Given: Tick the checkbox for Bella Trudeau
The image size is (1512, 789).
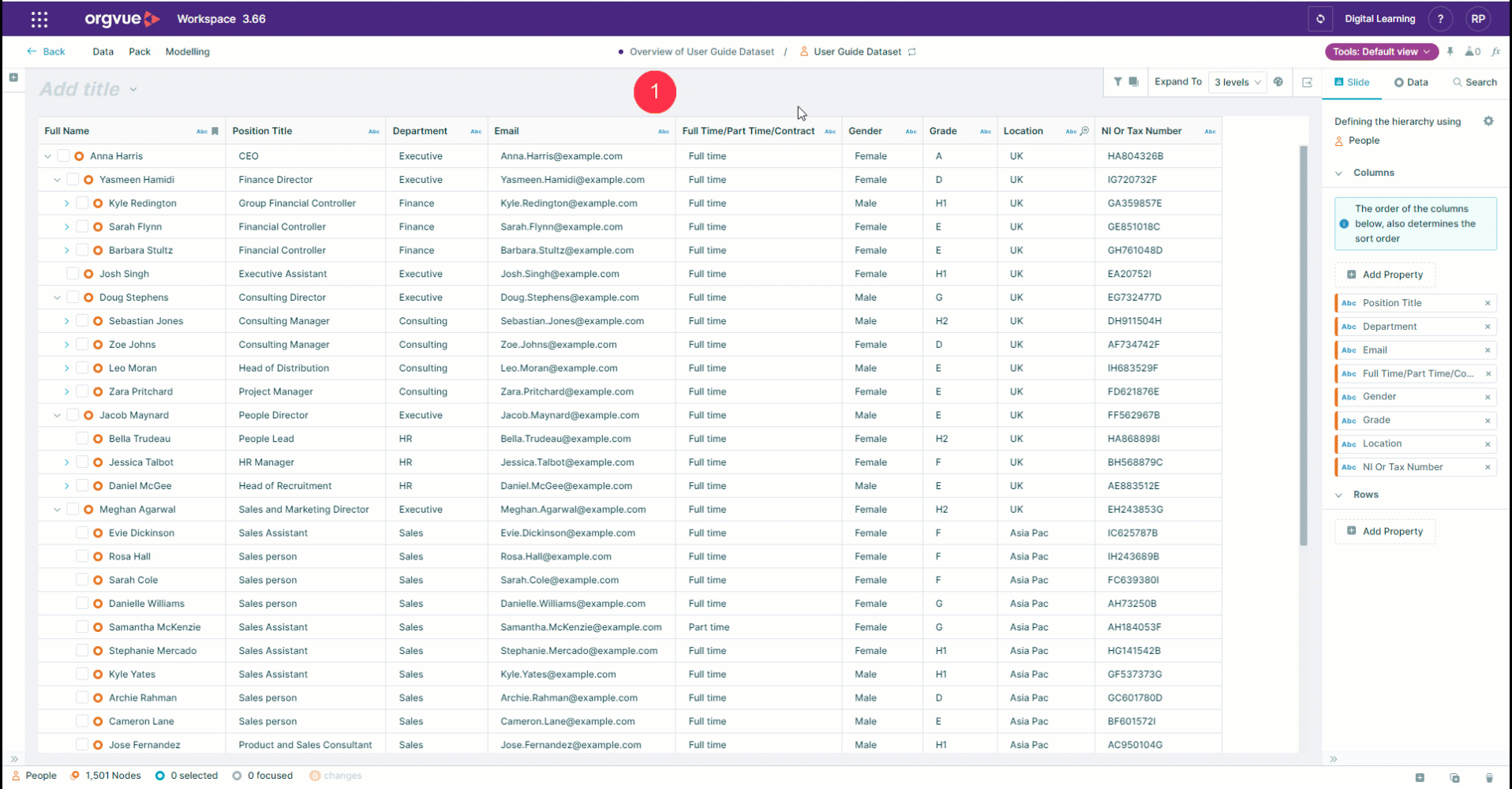Looking at the screenshot, I should pos(82,439).
